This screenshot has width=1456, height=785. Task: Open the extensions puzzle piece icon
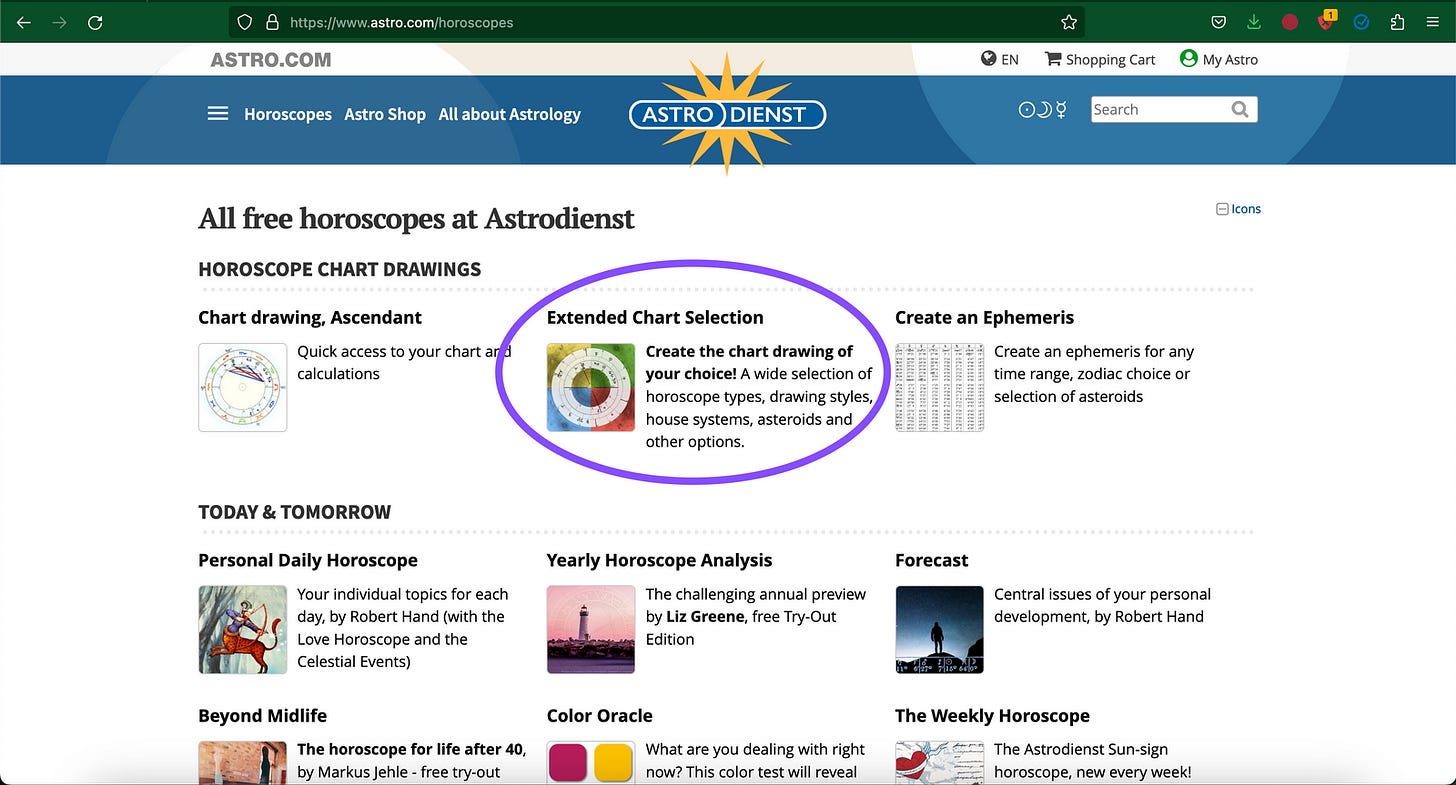click(1397, 22)
